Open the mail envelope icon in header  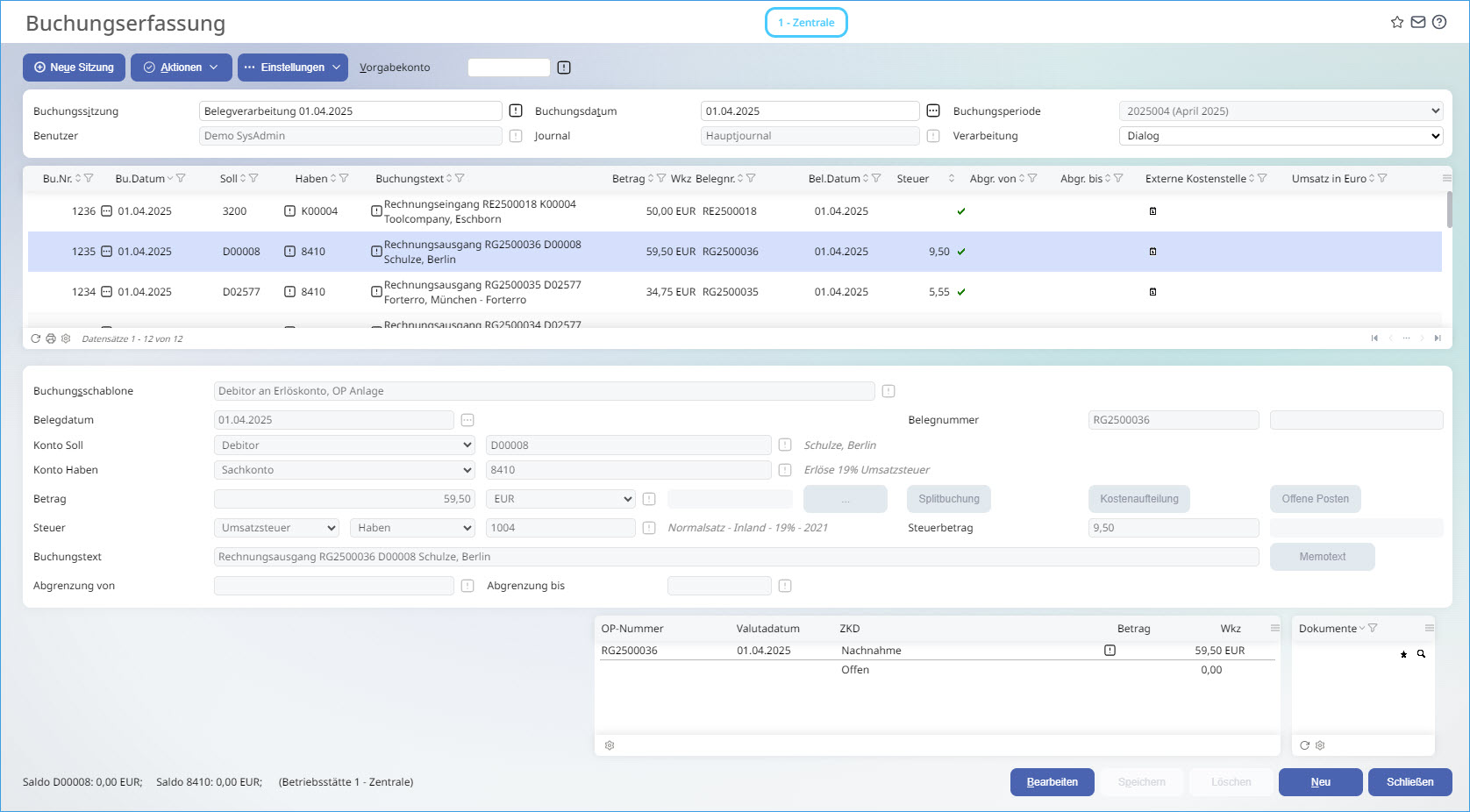pos(1418,22)
